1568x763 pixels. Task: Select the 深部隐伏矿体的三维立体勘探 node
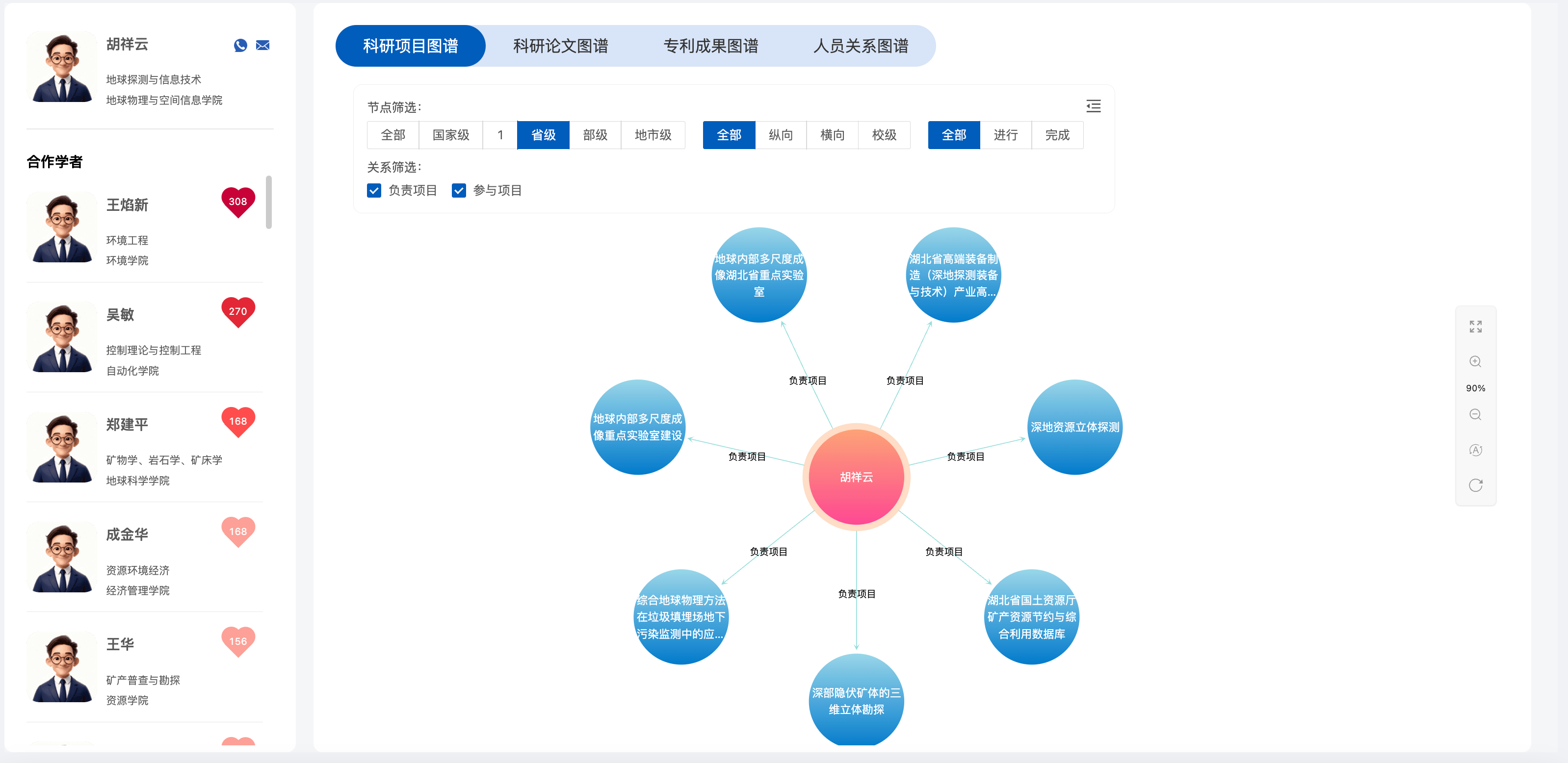[x=857, y=700]
